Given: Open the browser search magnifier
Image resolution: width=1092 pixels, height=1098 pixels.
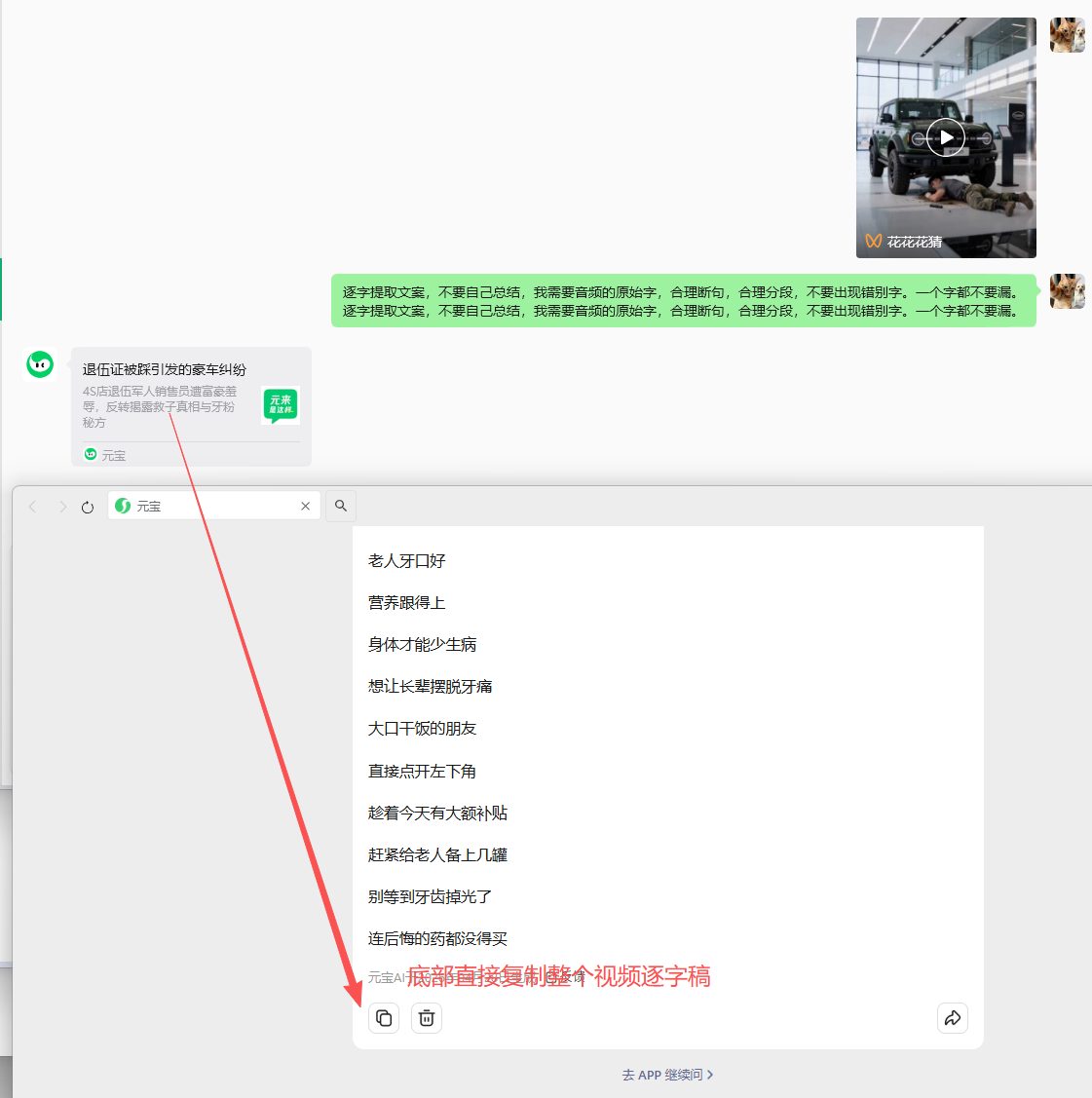Looking at the screenshot, I should pyautogui.click(x=341, y=506).
